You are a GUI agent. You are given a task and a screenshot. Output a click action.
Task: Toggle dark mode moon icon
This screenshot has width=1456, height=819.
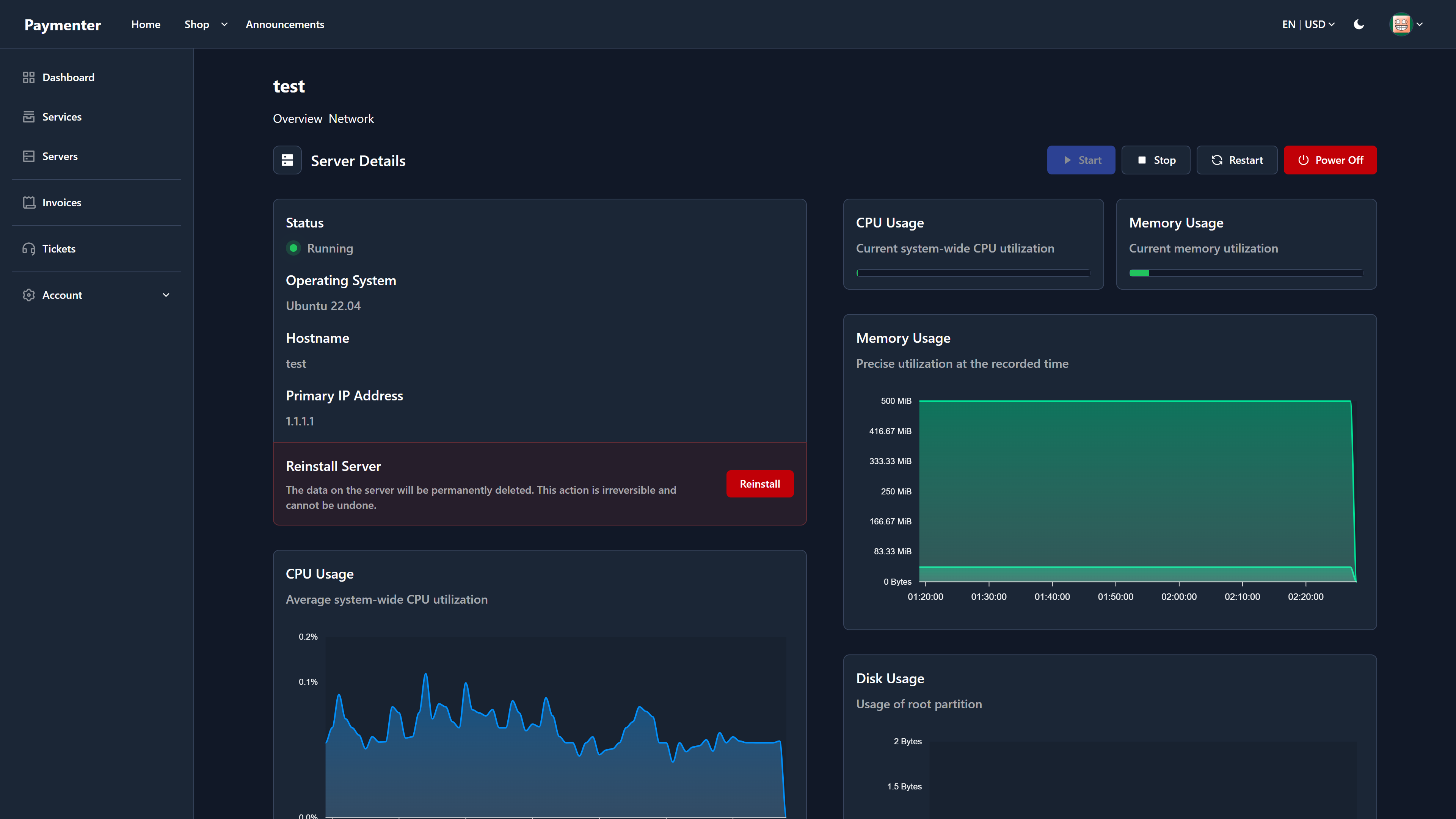click(1359, 24)
